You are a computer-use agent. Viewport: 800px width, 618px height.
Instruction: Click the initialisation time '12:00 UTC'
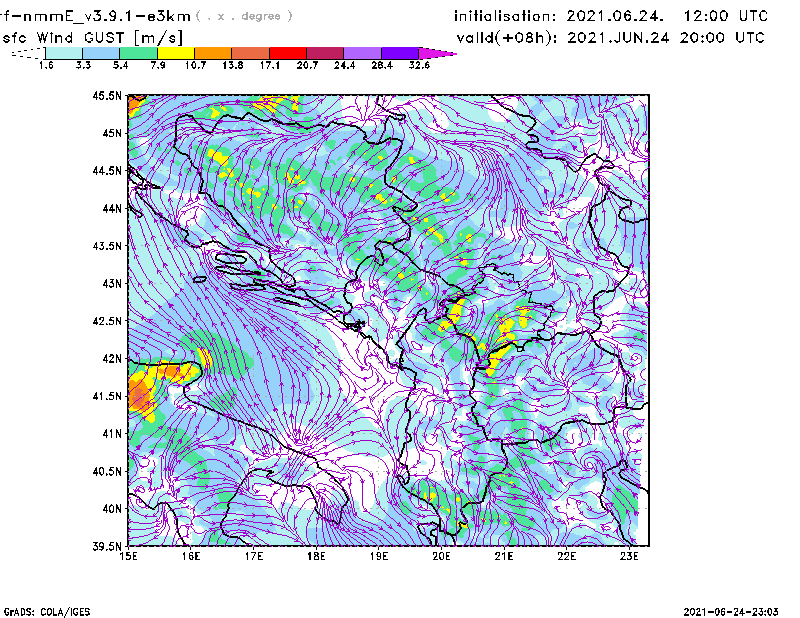pyautogui.click(x=726, y=16)
